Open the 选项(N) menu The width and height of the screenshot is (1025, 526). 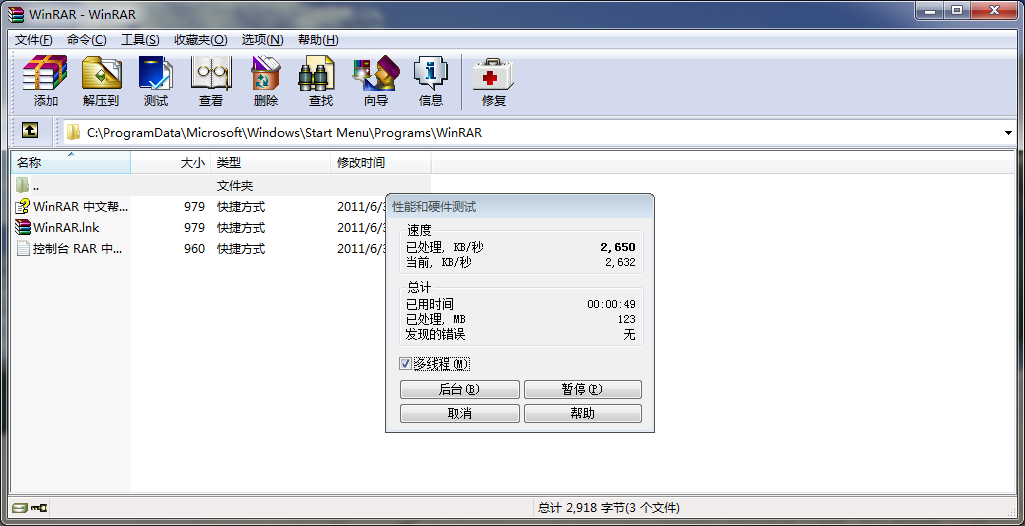coord(262,40)
